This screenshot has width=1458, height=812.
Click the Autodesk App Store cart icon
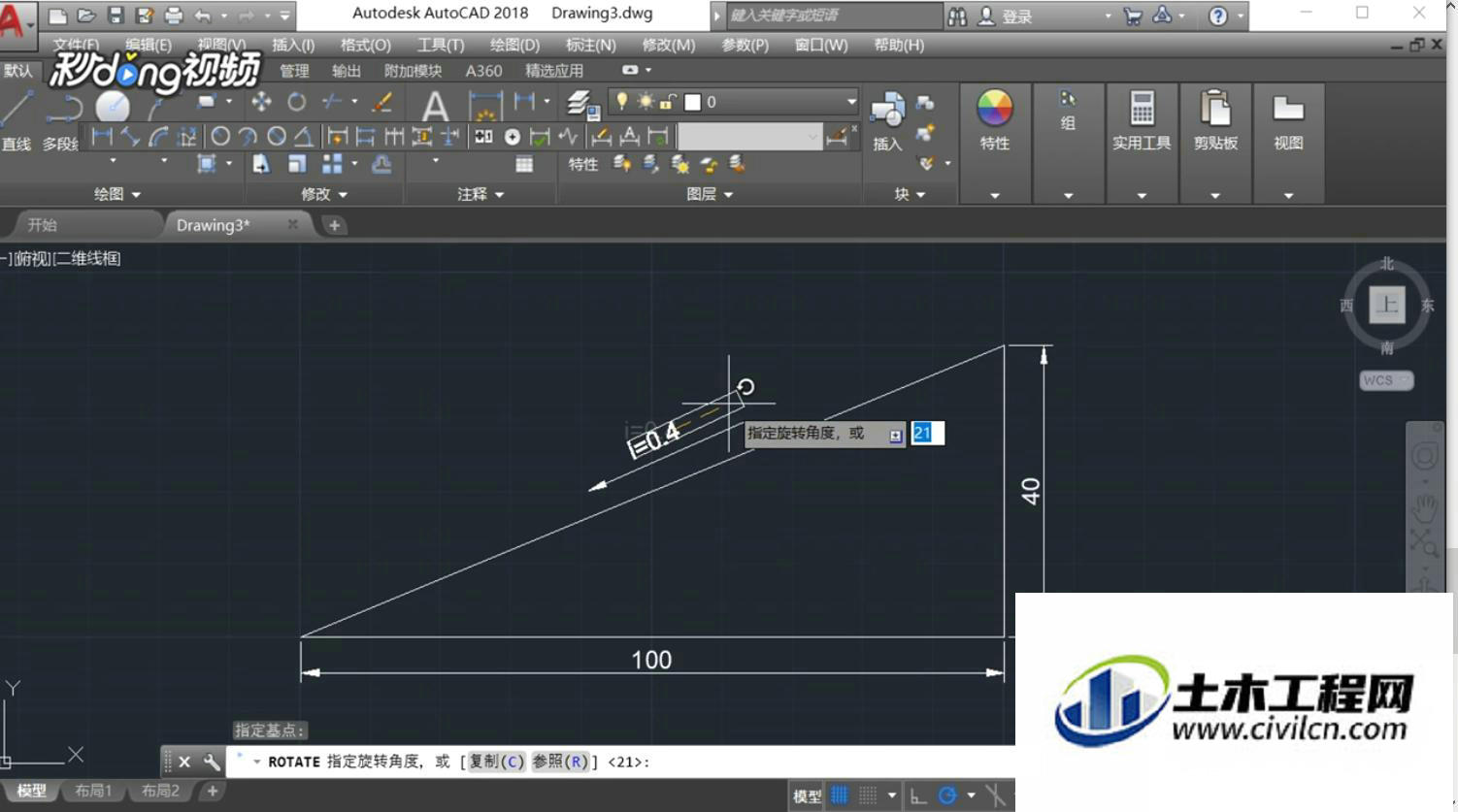click(1132, 16)
